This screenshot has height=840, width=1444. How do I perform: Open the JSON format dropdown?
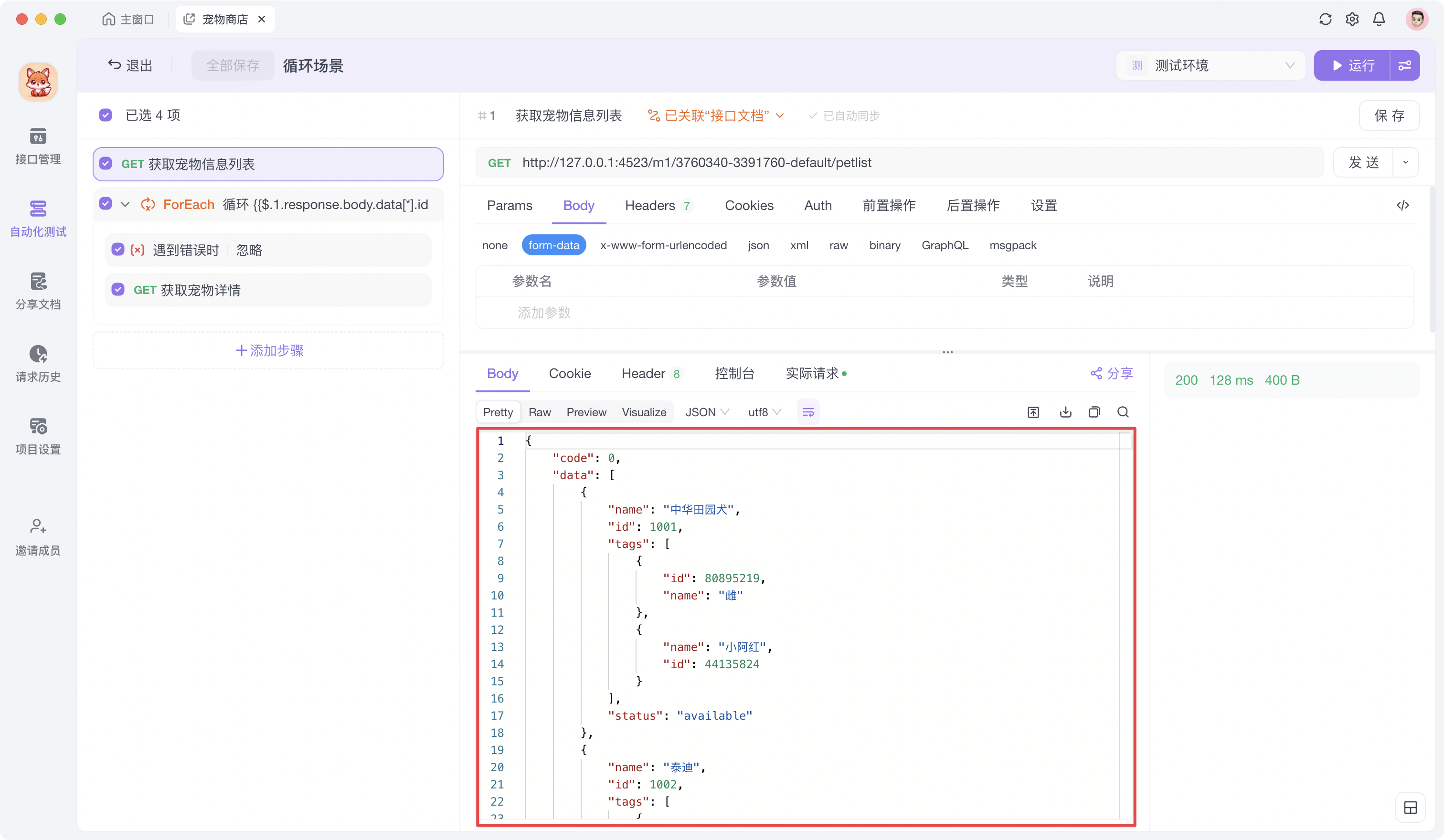[707, 412]
